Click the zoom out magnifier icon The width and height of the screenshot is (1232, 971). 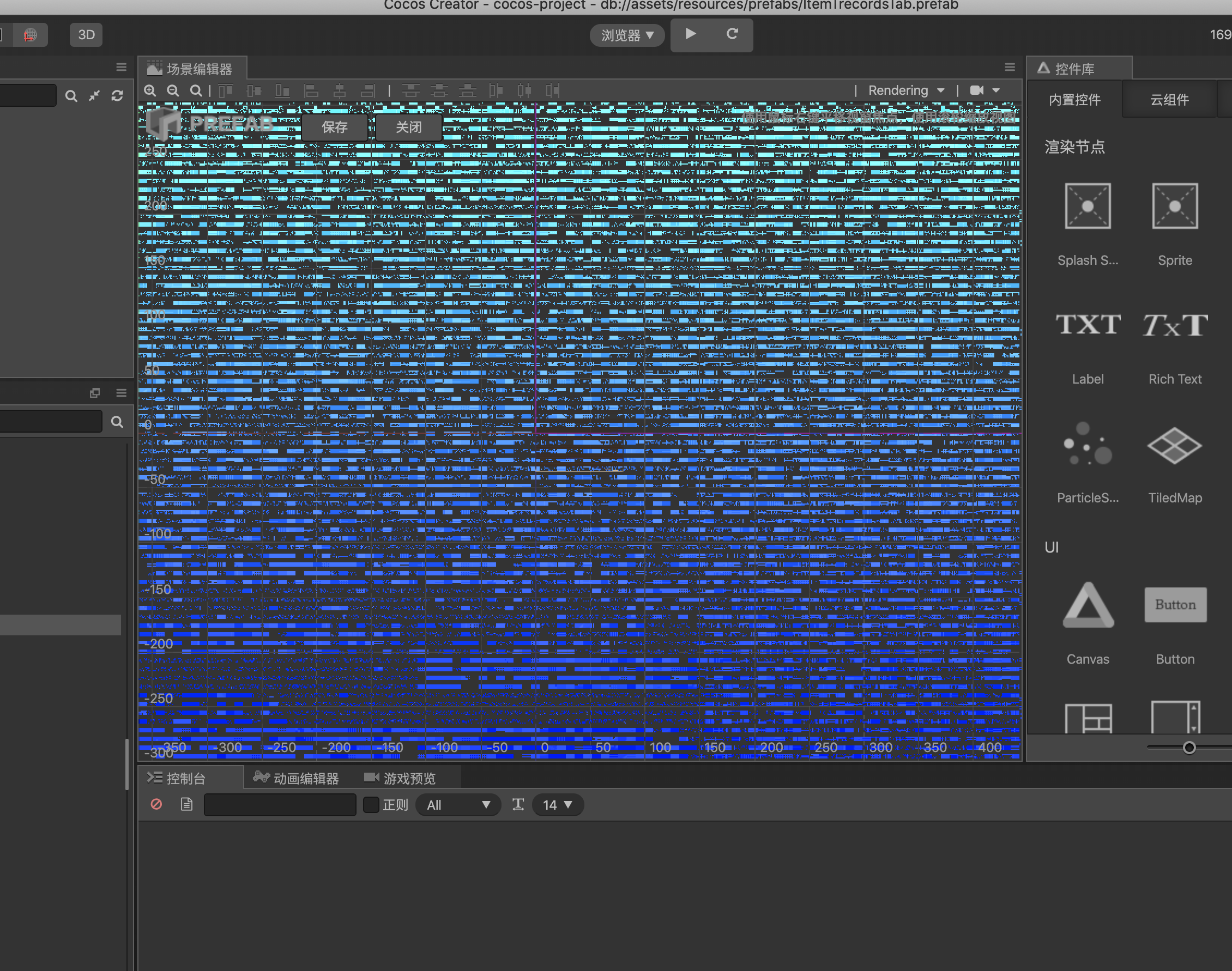[x=173, y=90]
